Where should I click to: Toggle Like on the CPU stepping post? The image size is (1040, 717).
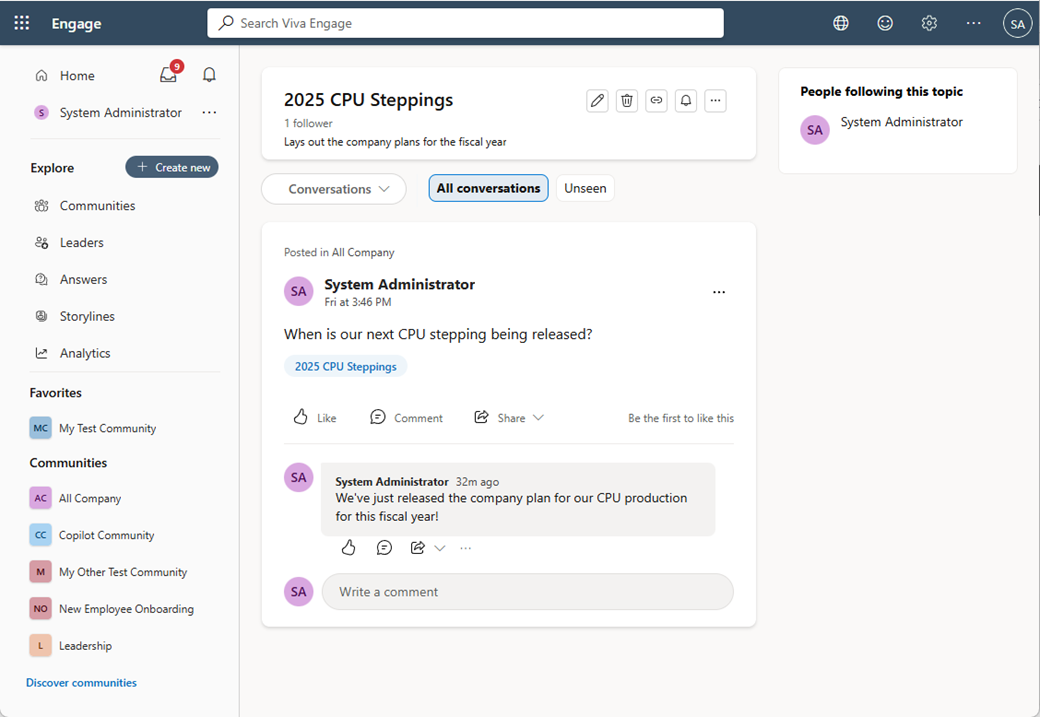pyautogui.click(x=314, y=417)
